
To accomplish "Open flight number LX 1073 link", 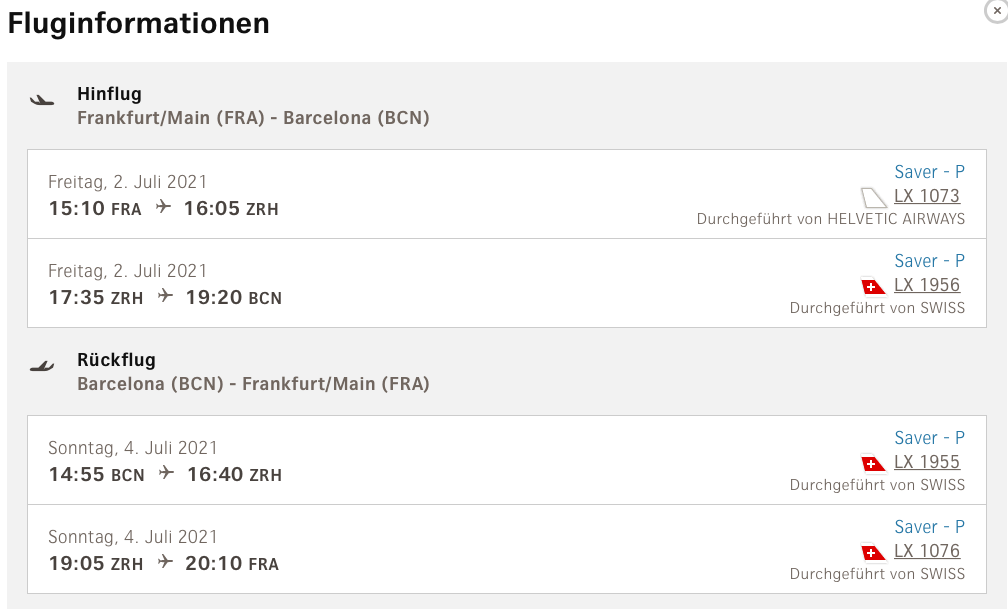I will [927, 196].
